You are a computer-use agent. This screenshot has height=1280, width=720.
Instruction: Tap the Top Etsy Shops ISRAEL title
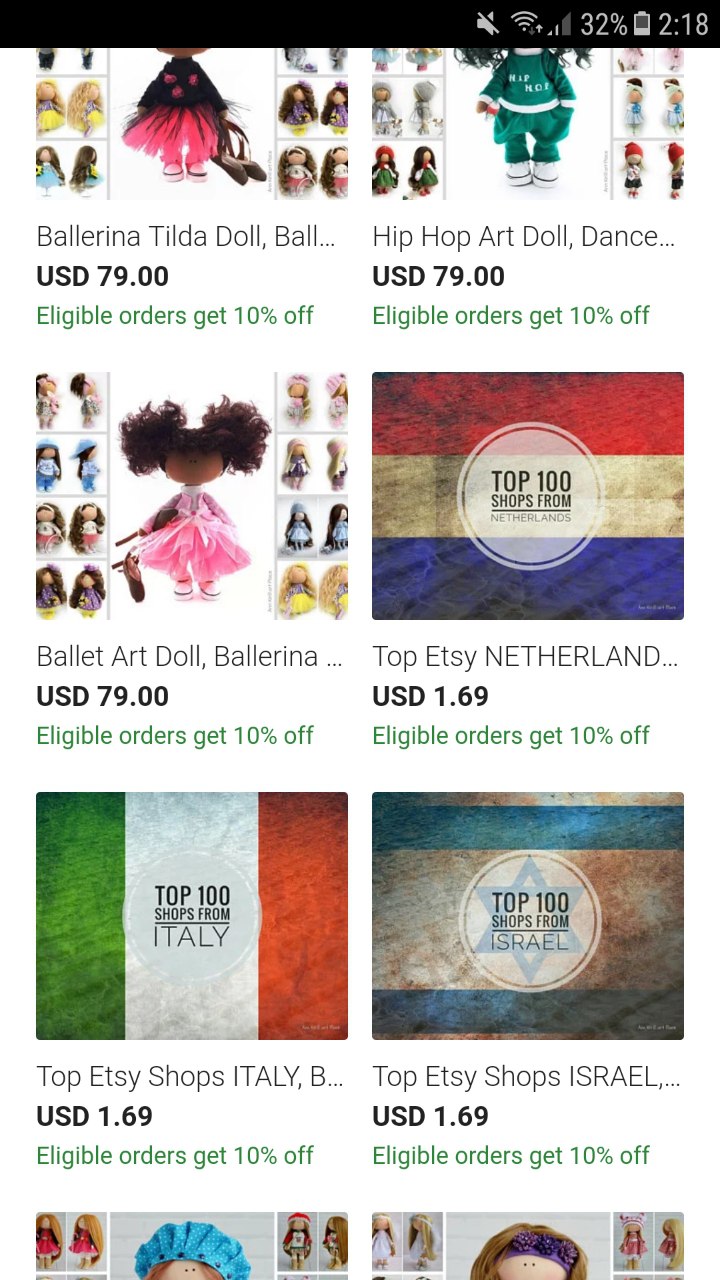coord(526,1077)
